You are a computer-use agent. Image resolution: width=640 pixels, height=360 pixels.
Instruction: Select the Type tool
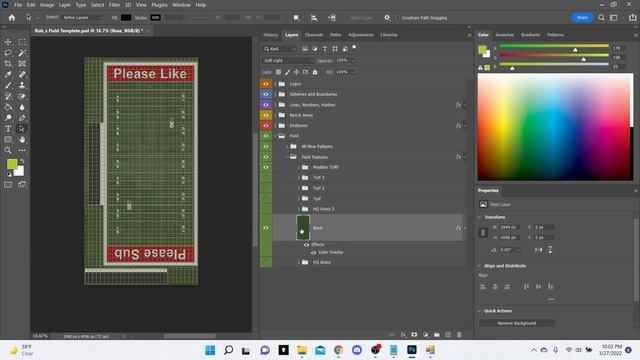click(8, 129)
